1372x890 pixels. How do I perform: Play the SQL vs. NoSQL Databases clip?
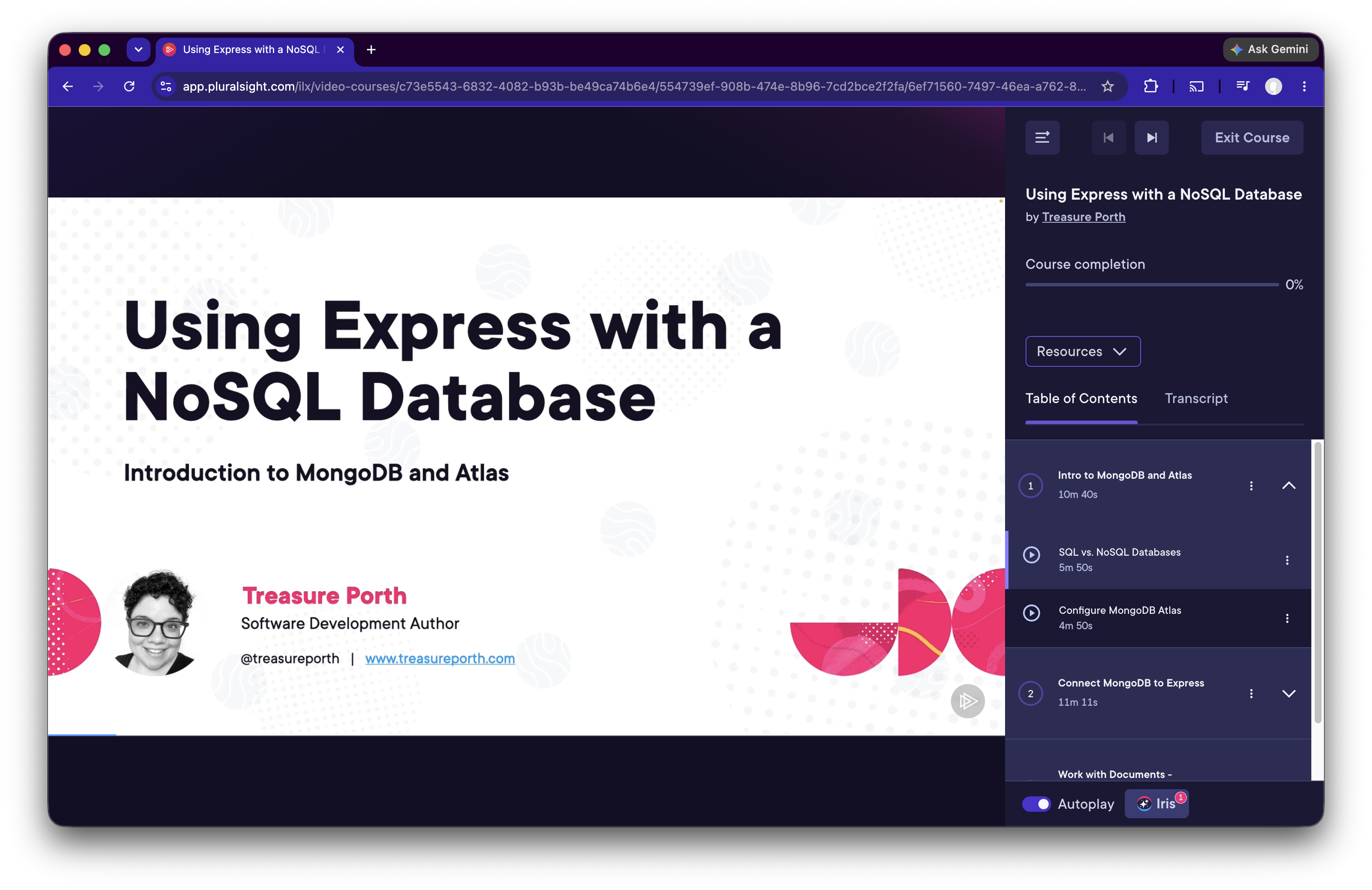tap(1031, 555)
